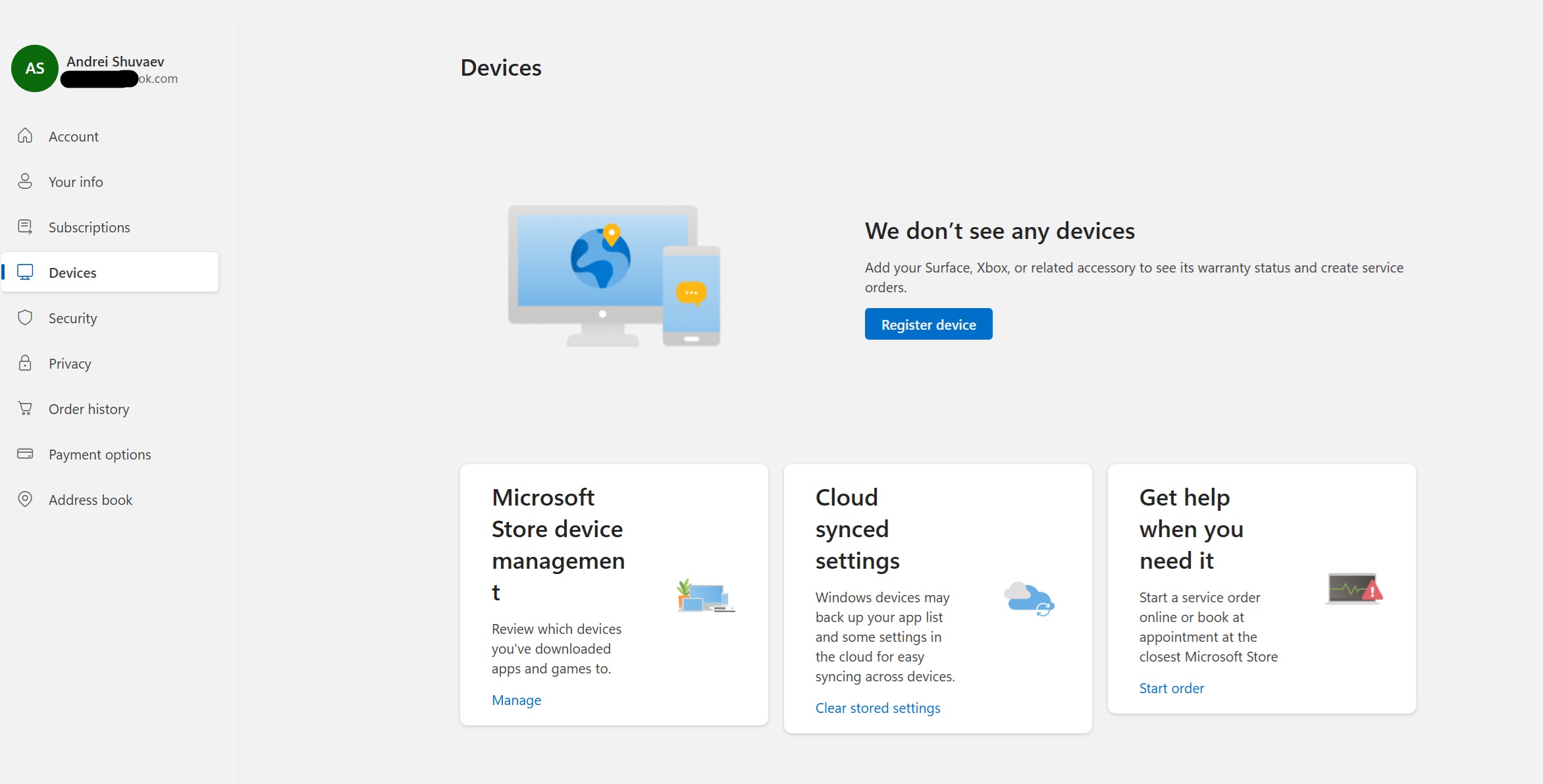This screenshot has height=784, width=1543.
Task: Click the Clear stored settings link
Action: [x=877, y=708]
